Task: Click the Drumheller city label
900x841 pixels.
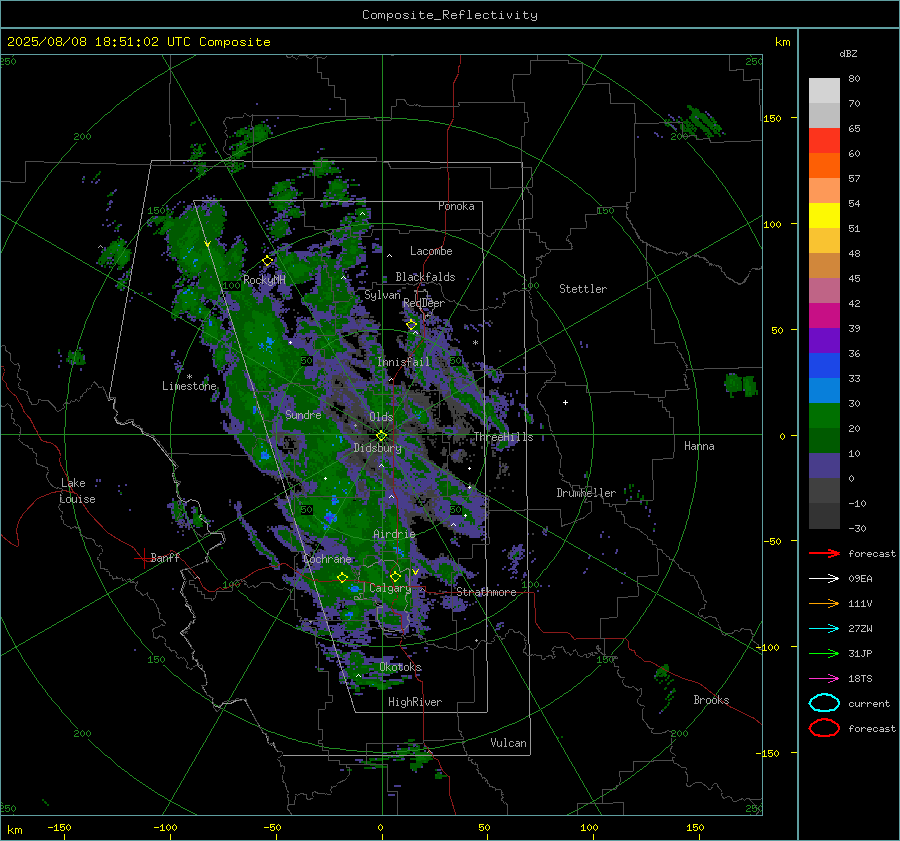Action: 586,493
